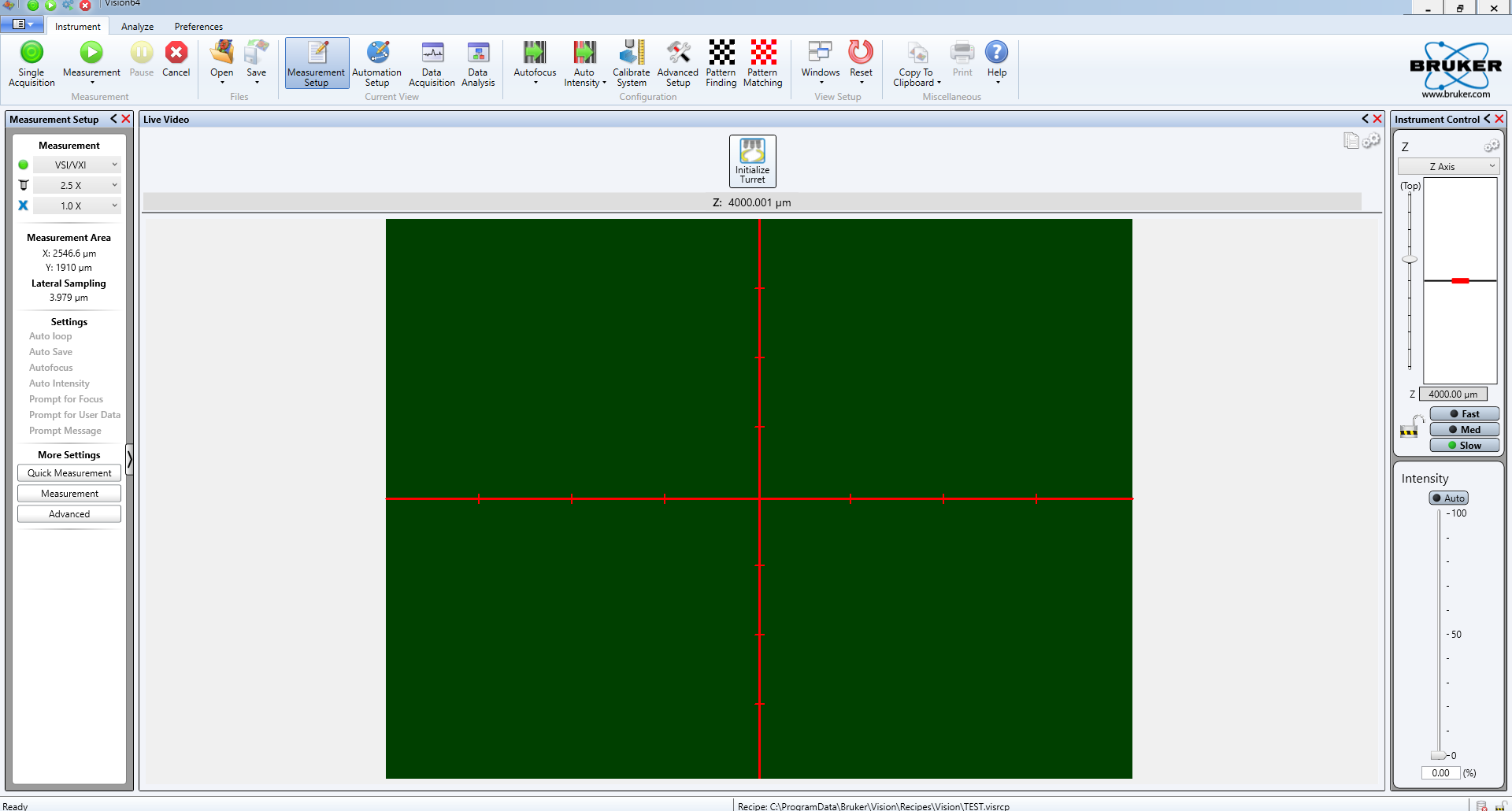Select Med Z speed option
The height and width of the screenshot is (811, 1512).
[x=1464, y=430]
